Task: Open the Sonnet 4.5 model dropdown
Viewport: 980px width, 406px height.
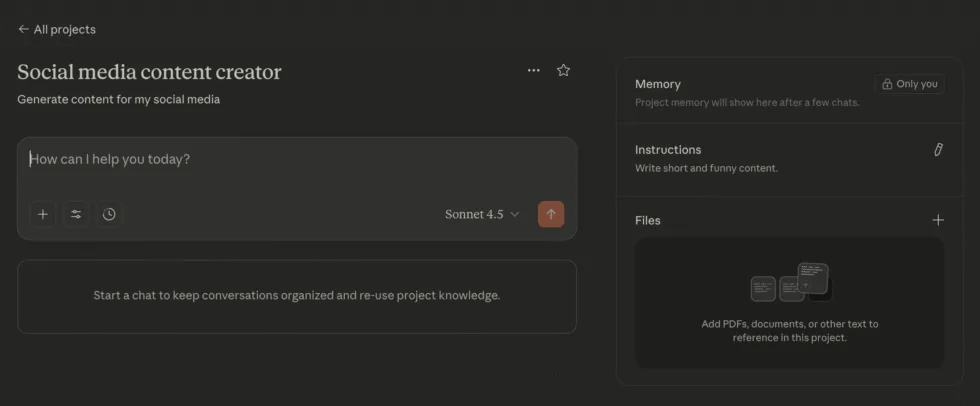Action: 482,214
